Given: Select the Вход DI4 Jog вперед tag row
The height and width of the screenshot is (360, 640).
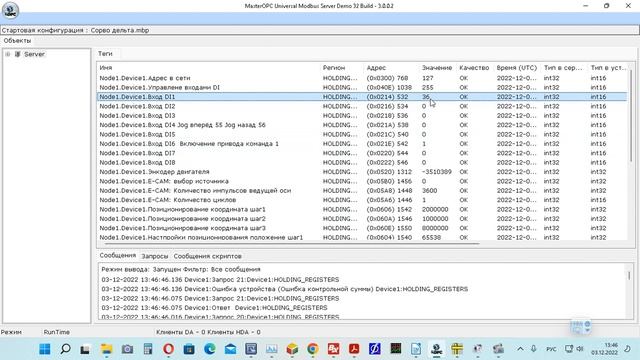Looking at the screenshot, I should point(362,125).
